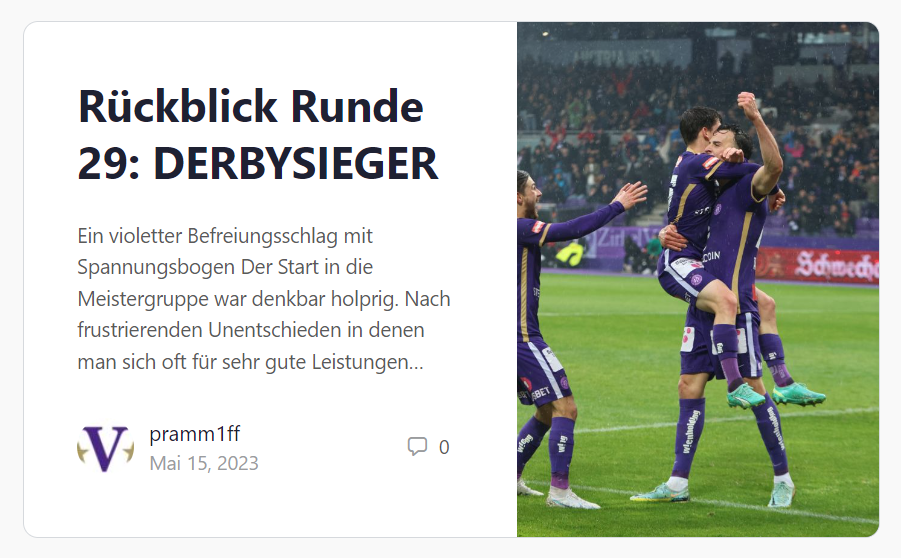Click the excerpt line starting "Ein violetter Befreiungsschlag"
The height and width of the screenshot is (558, 901).
(225, 236)
